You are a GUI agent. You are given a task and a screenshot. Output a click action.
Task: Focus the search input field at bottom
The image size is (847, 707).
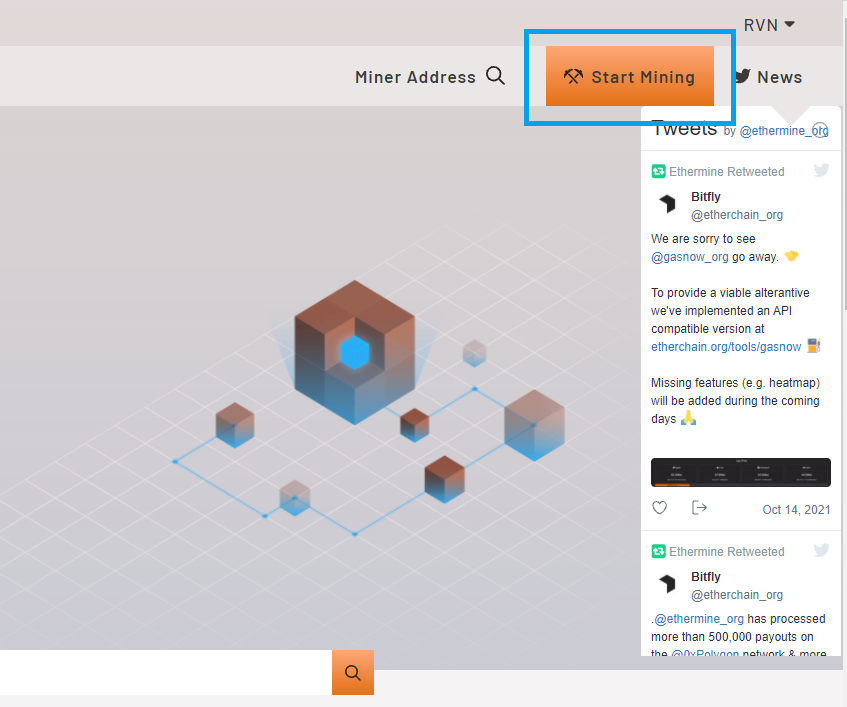166,672
